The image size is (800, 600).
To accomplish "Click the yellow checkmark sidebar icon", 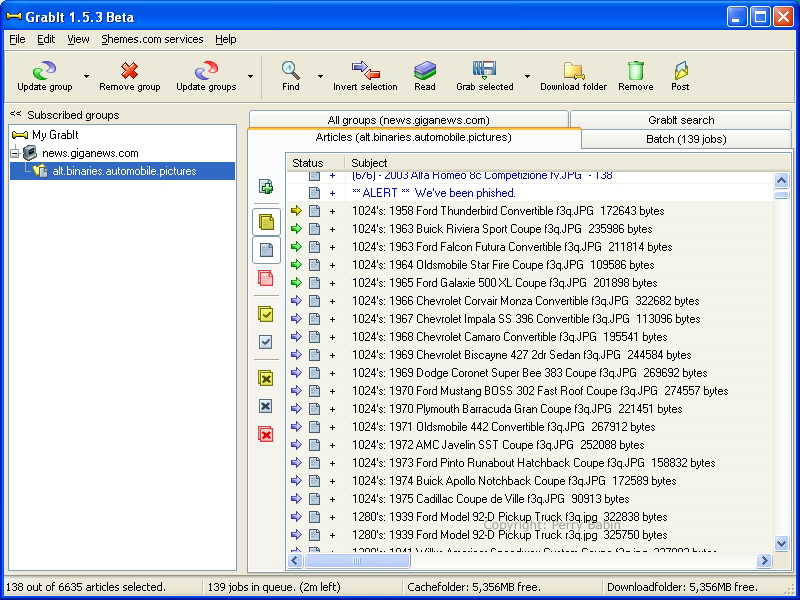I will pyautogui.click(x=266, y=314).
